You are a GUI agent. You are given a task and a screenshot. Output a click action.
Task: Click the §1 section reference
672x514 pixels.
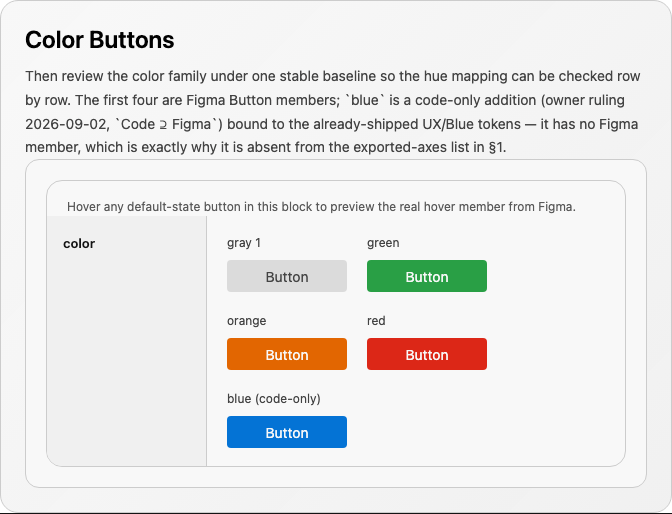point(497,147)
